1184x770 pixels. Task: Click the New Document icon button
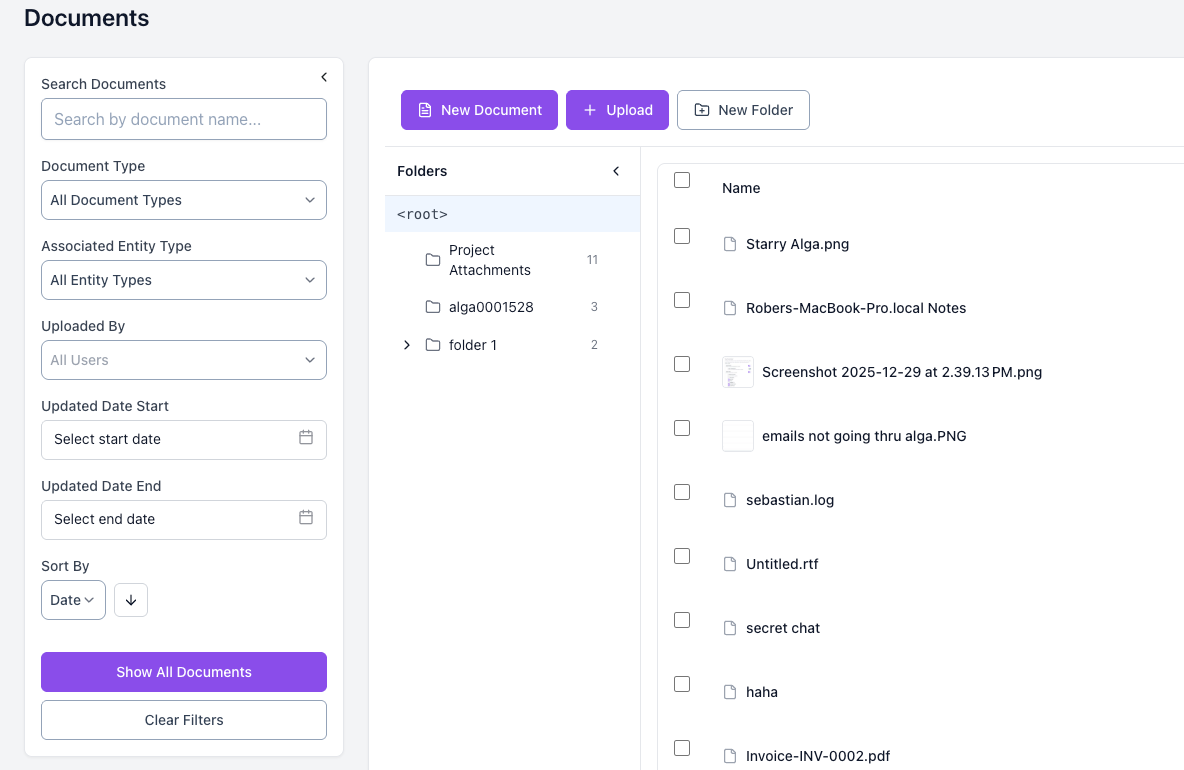click(x=425, y=110)
